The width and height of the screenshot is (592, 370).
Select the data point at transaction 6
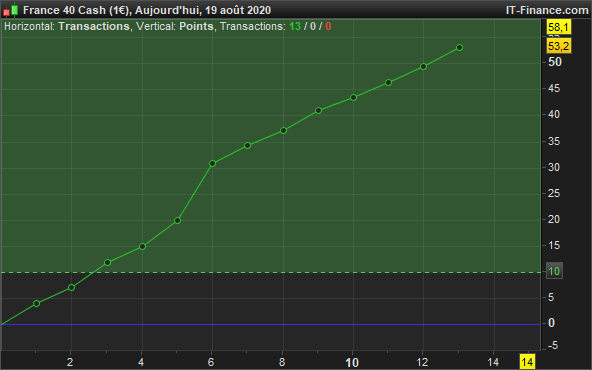pyautogui.click(x=213, y=163)
